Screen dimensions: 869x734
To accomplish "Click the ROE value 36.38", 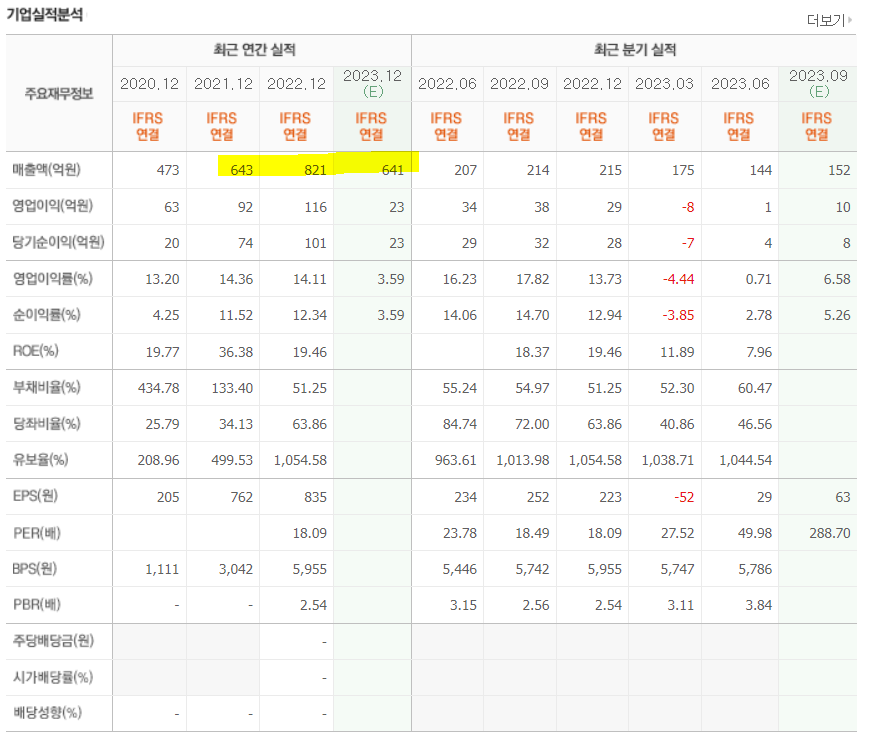I will point(236,352).
